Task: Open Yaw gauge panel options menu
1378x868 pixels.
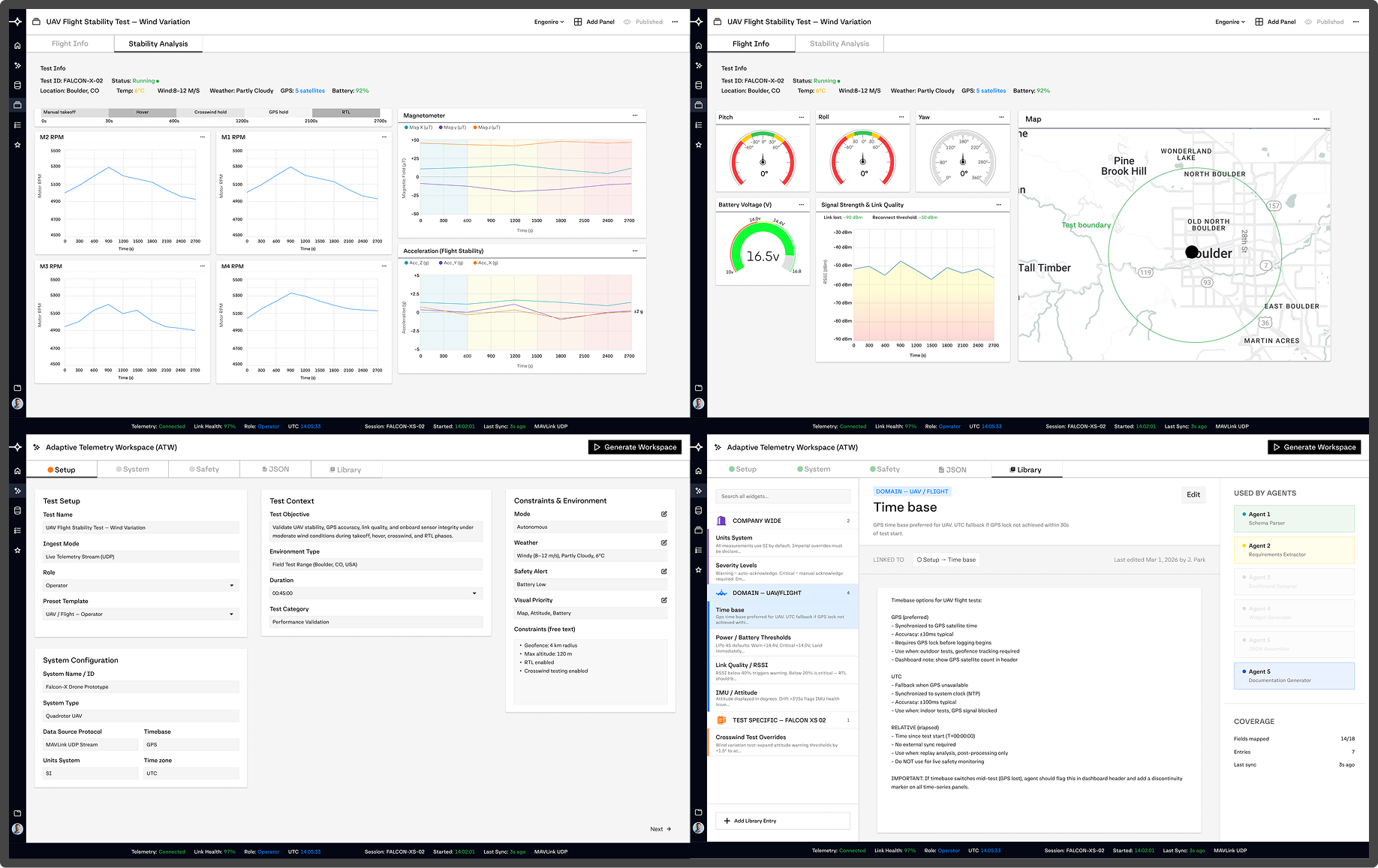Action: point(1001,117)
